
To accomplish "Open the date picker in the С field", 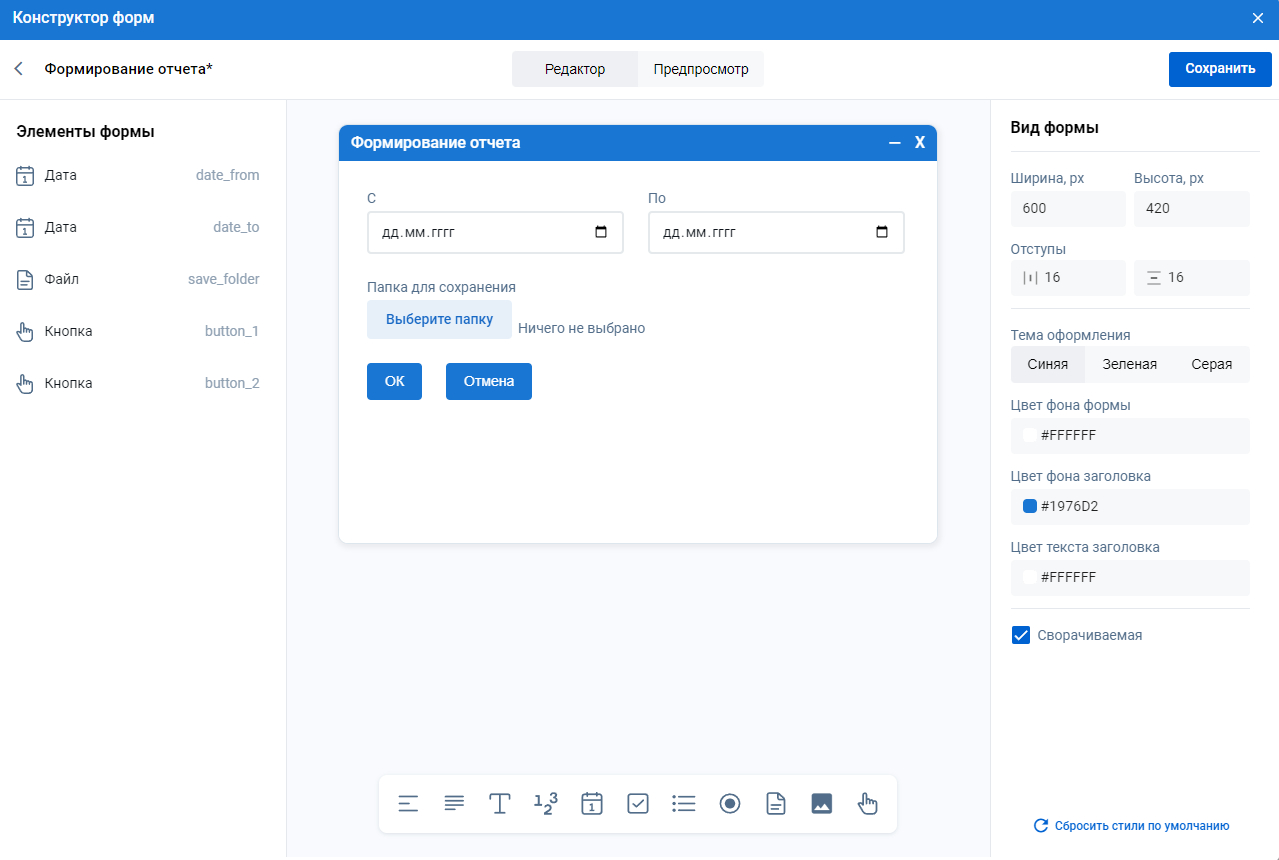I will (x=601, y=232).
